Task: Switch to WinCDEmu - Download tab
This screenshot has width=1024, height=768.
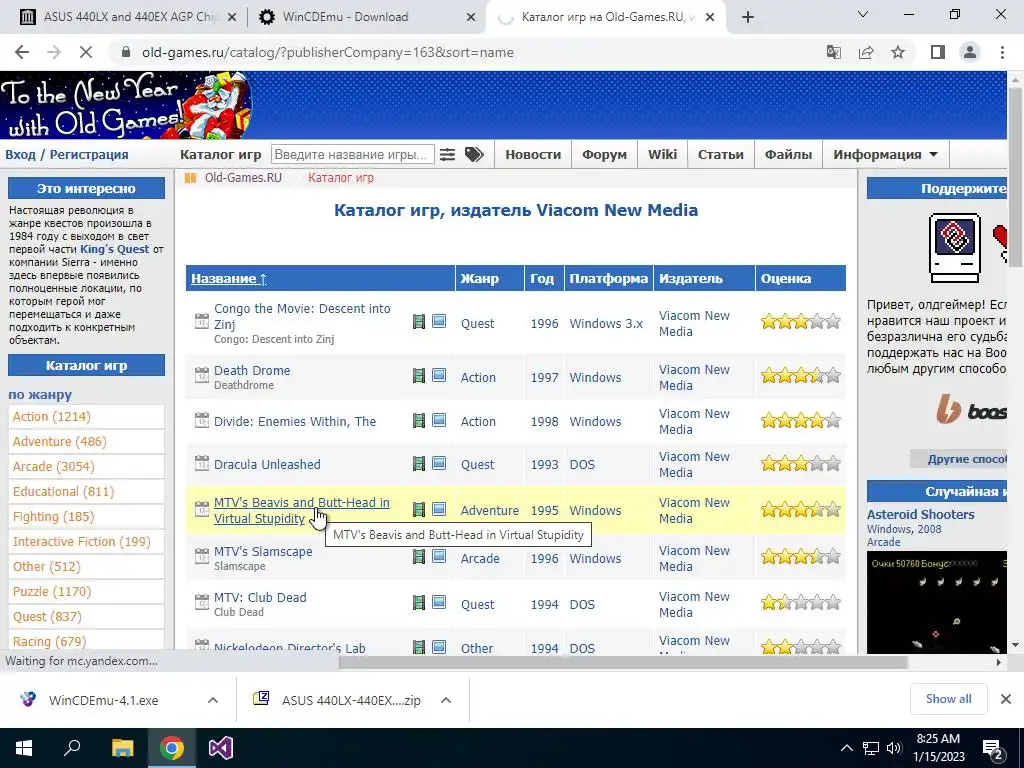Action: pos(366,17)
